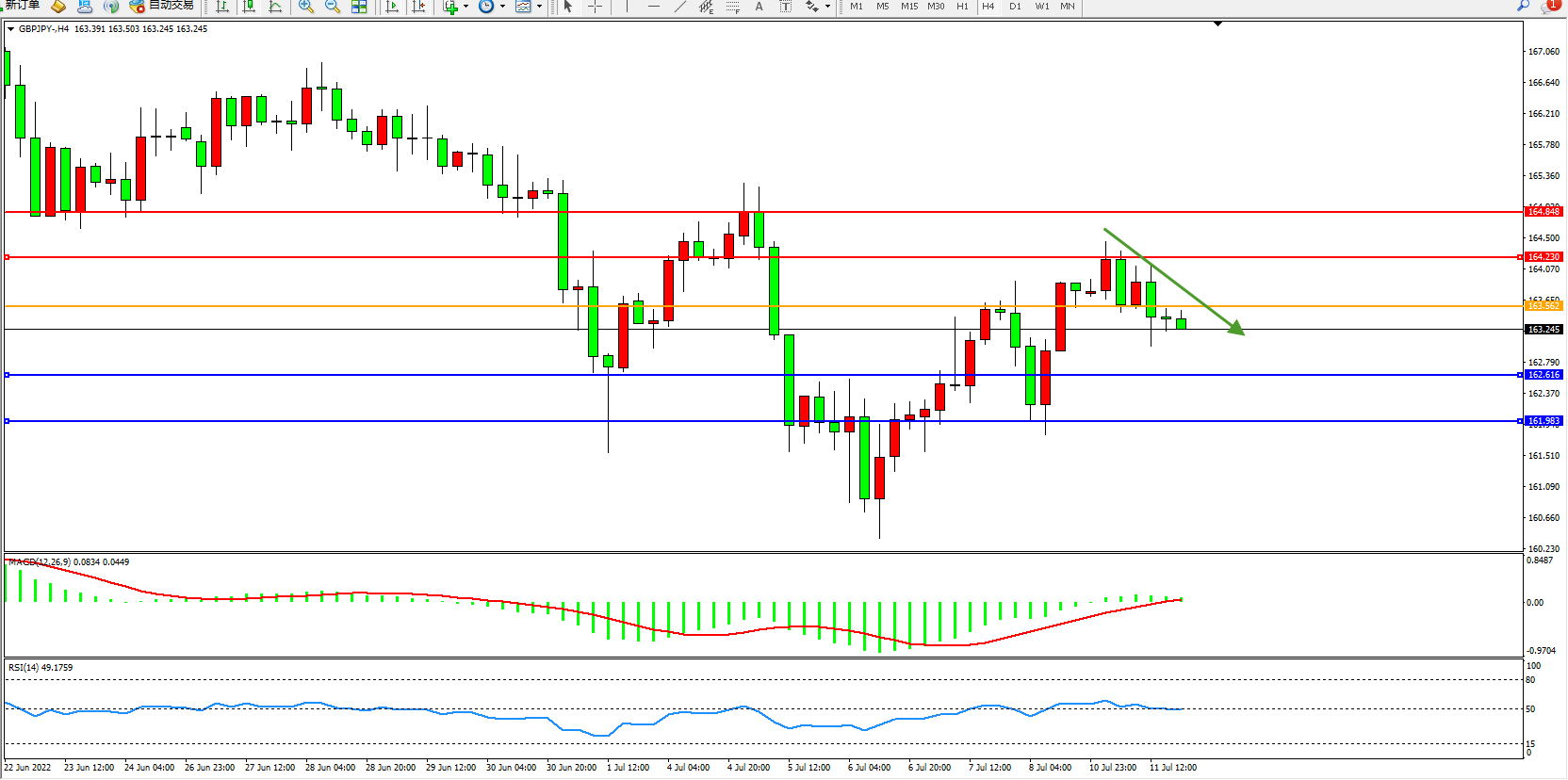Click the New Order button
1568x780 pixels.
[x=21, y=6]
